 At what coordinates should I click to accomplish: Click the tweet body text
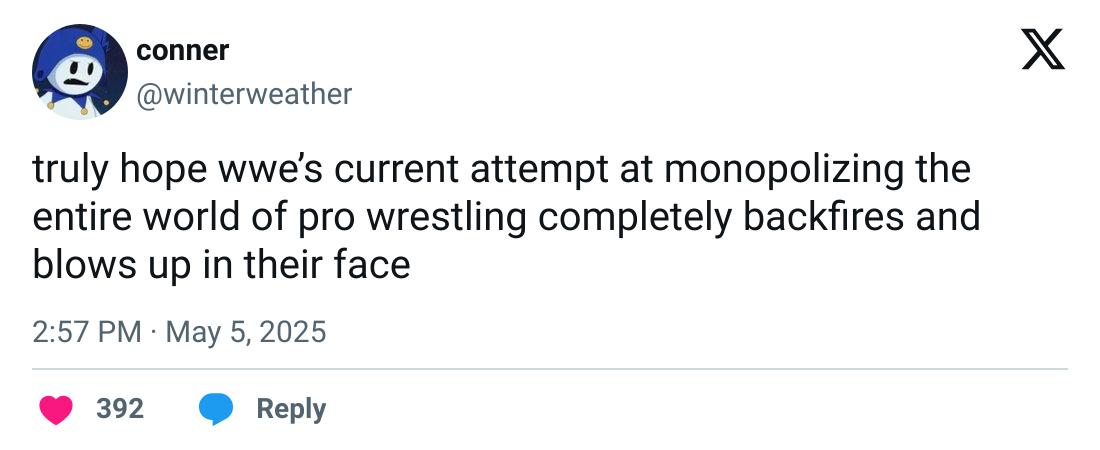tap(500, 218)
